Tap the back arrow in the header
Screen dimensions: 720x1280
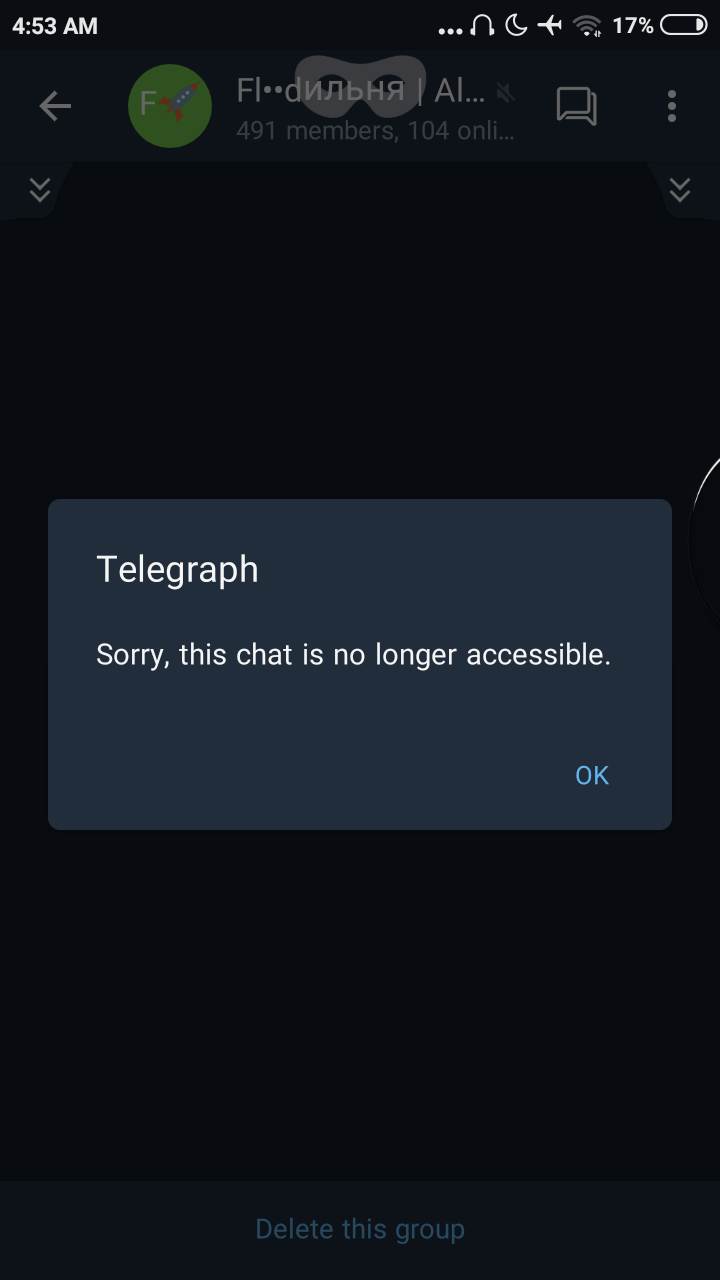55,105
